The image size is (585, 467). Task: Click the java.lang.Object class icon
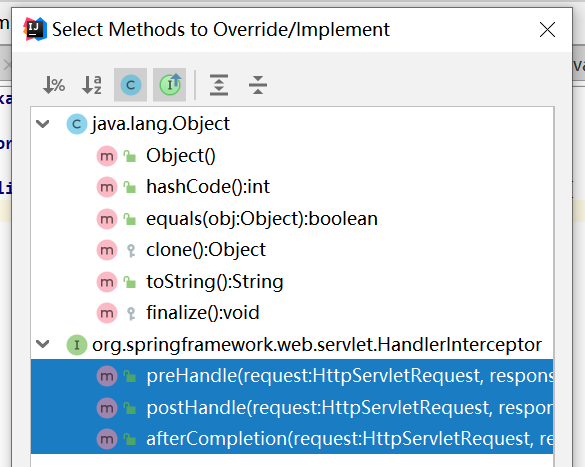[77, 124]
